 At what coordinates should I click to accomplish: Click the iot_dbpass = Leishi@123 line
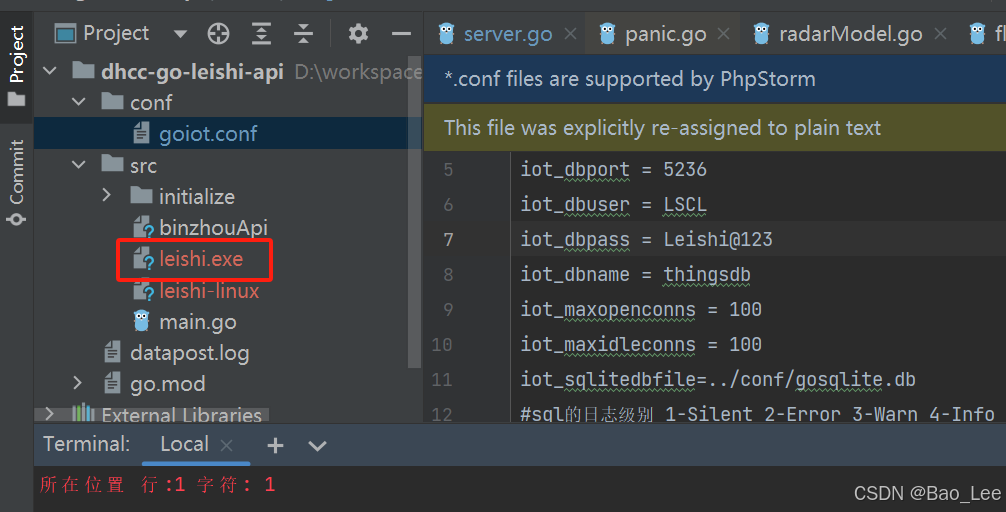pyautogui.click(x=646, y=239)
